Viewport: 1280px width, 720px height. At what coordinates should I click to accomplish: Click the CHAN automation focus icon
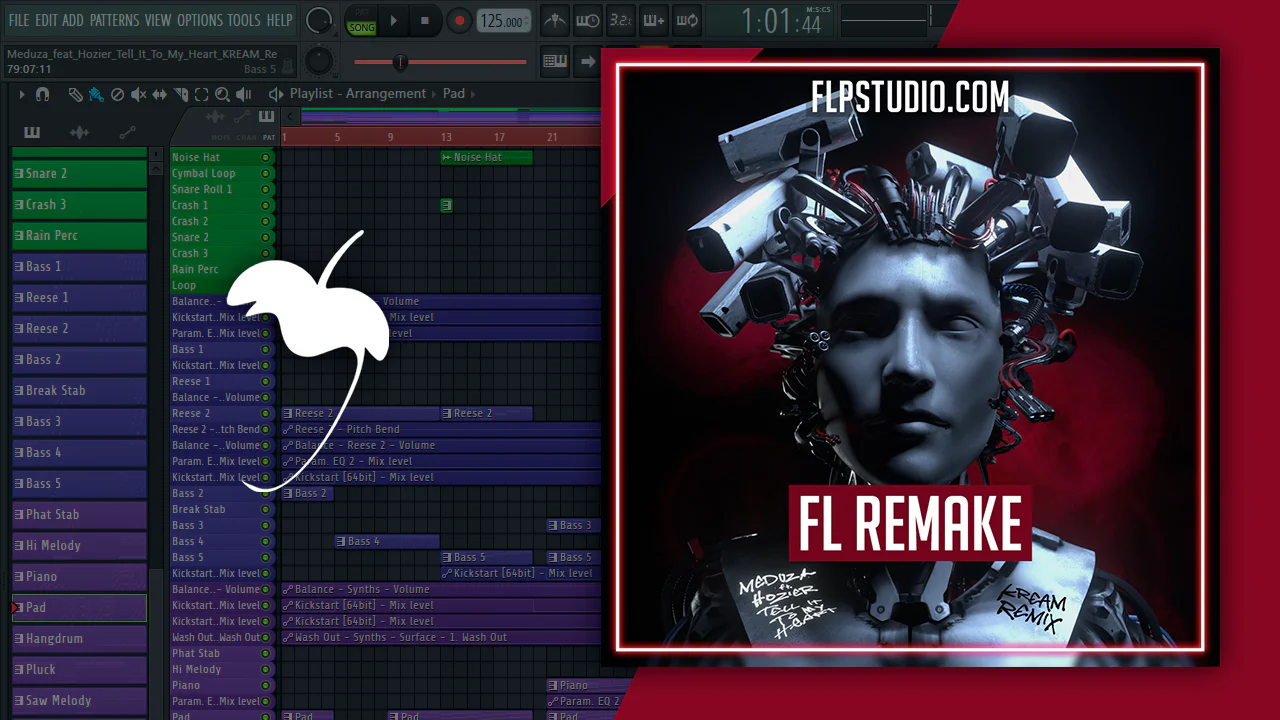tap(241, 117)
